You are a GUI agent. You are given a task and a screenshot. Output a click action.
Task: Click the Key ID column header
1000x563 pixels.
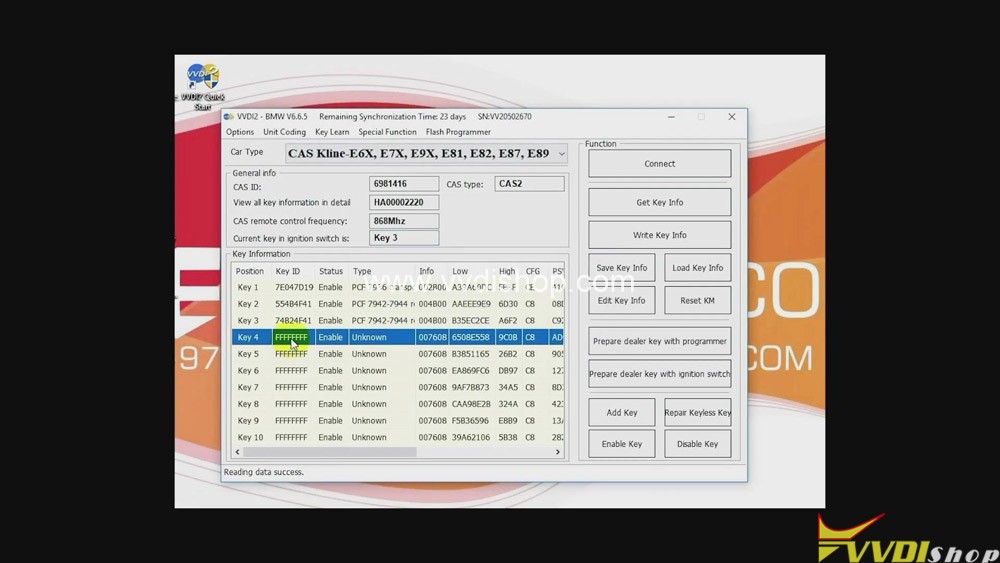pyautogui.click(x=288, y=271)
